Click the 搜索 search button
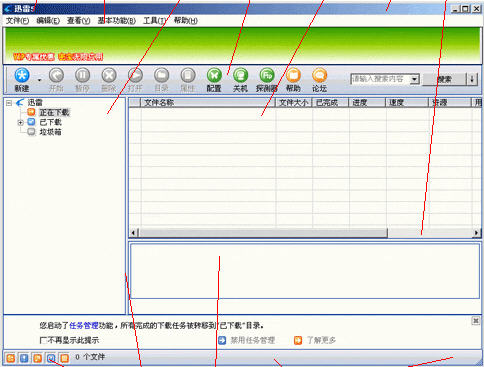The image size is (484, 367). point(444,79)
